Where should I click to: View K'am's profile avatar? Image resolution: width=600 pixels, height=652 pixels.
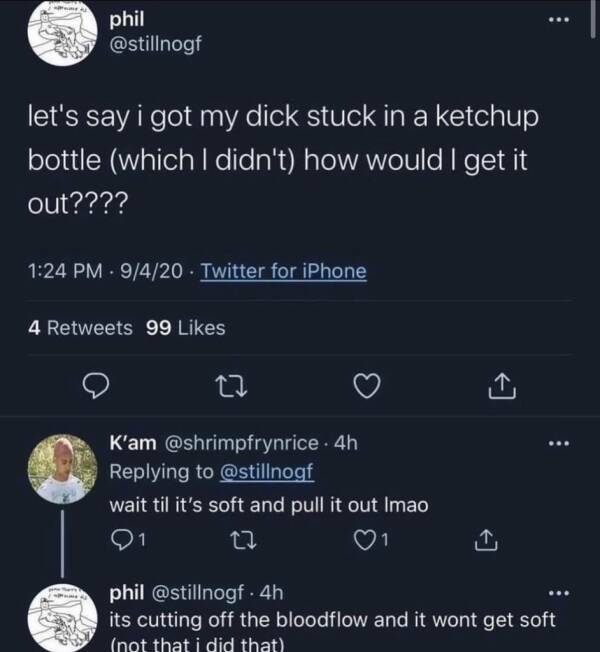tap(61, 468)
